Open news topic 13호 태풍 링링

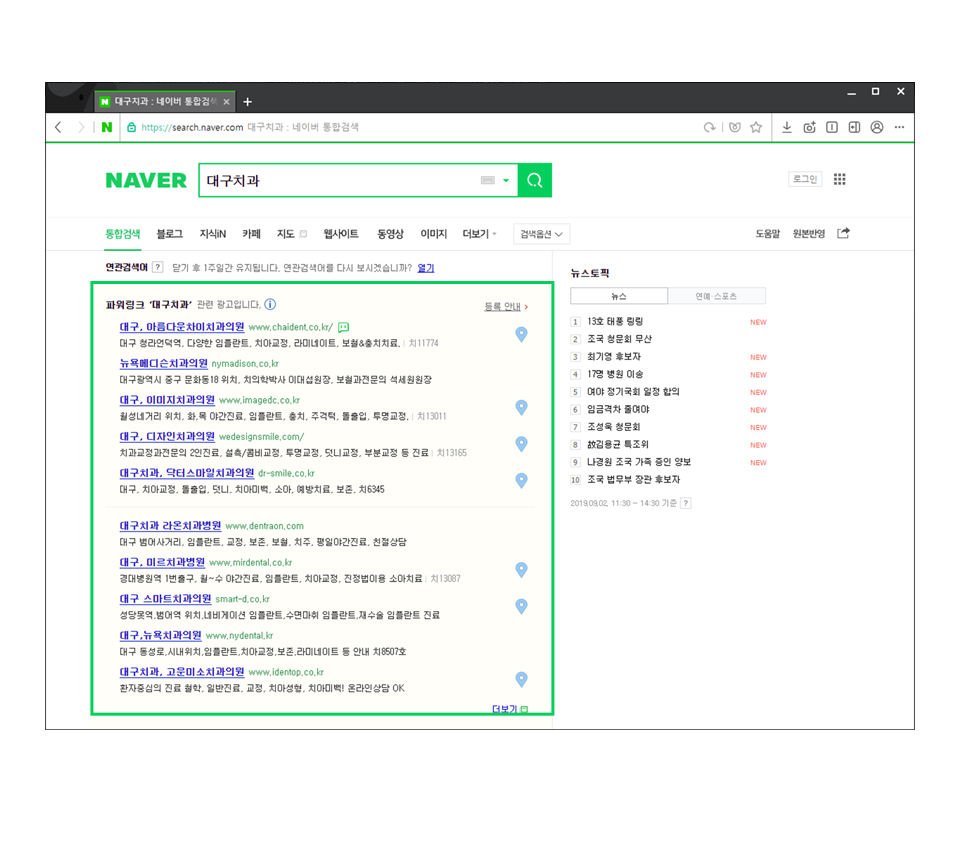(x=615, y=321)
